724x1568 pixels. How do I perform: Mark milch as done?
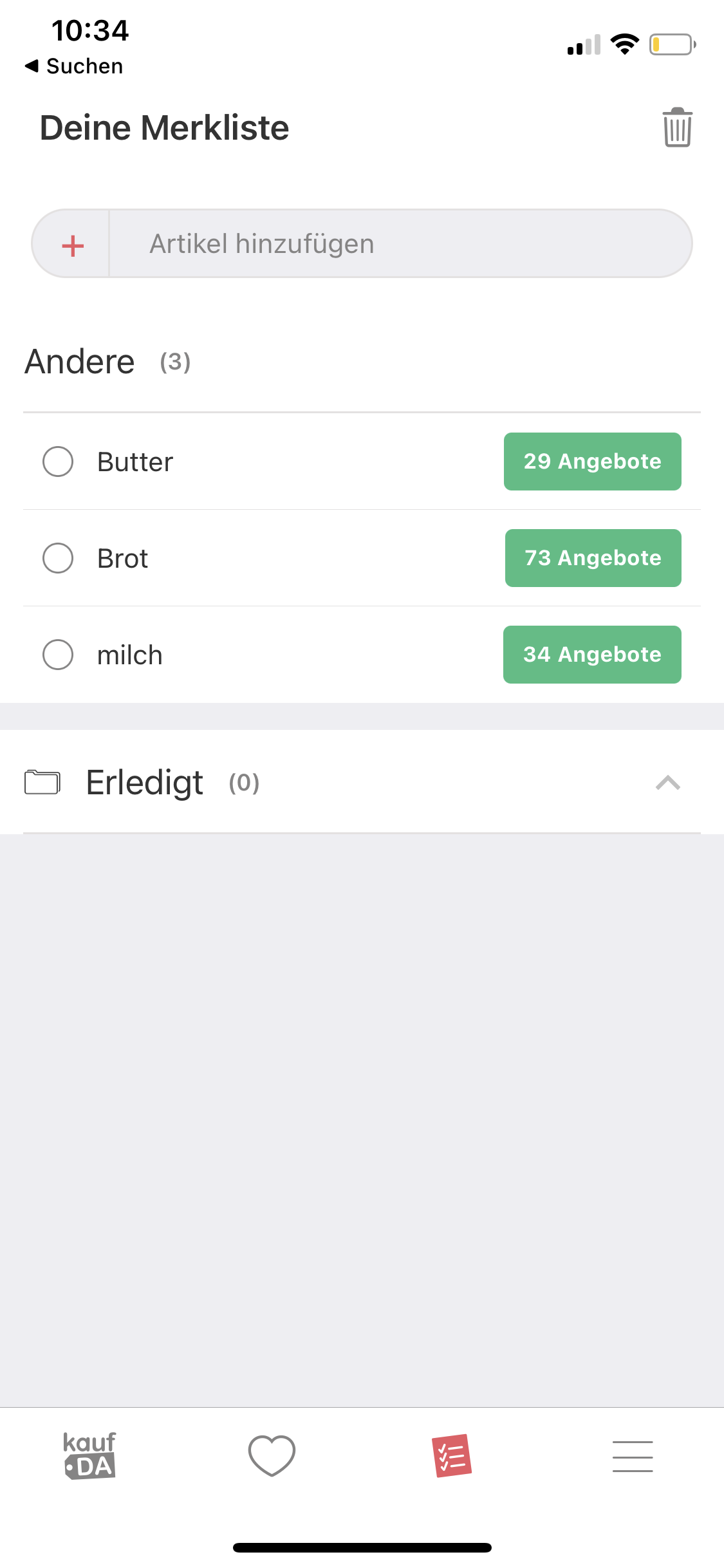58,655
